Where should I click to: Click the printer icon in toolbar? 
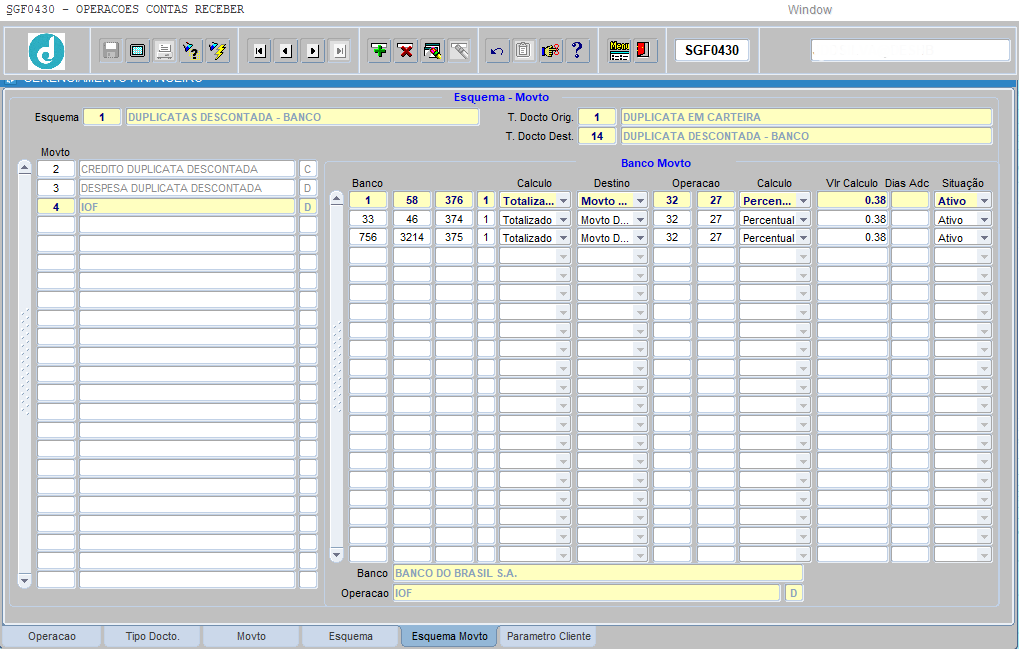click(x=164, y=50)
